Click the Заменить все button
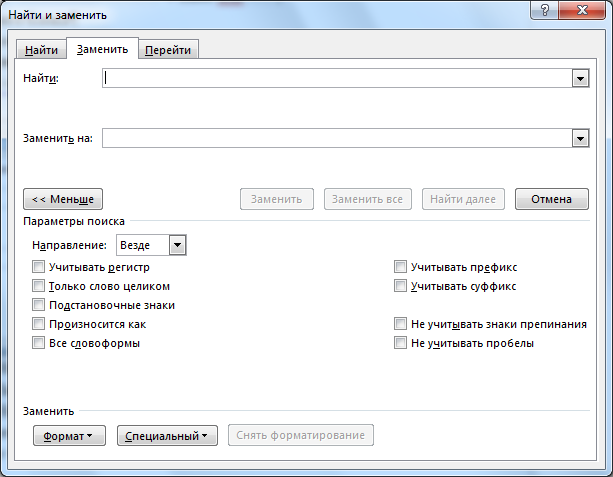This screenshot has height=477, width=613. click(x=367, y=199)
